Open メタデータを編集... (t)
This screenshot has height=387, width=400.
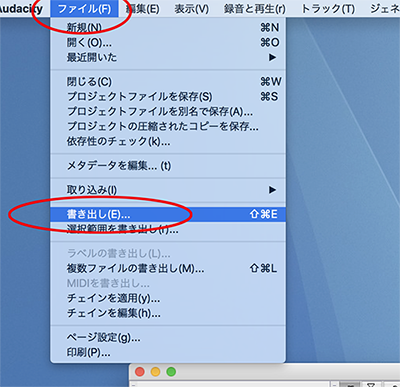point(168,166)
